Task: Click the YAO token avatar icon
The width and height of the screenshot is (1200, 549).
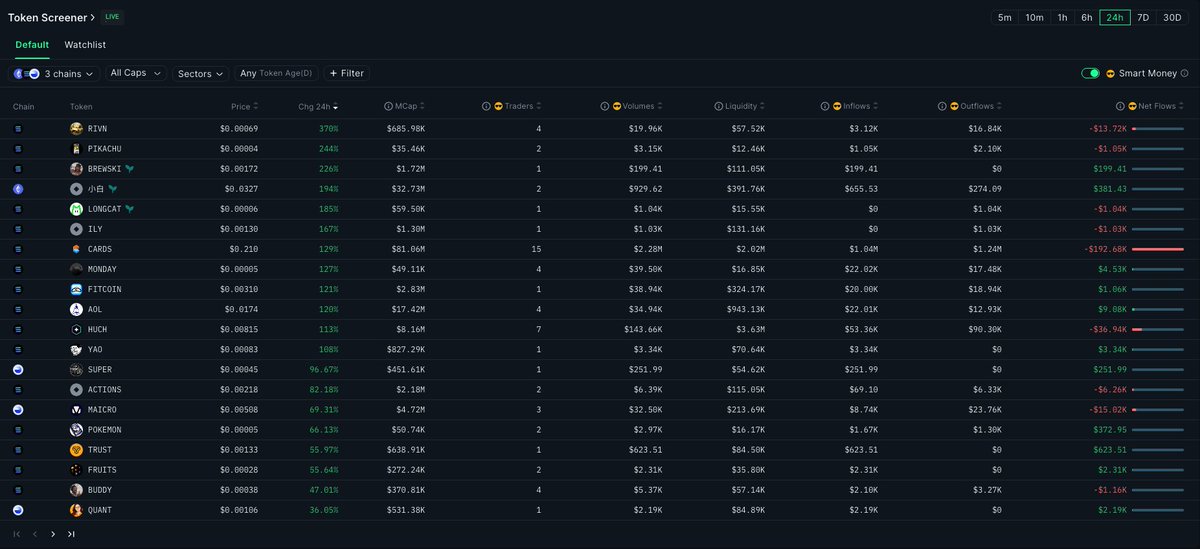Action: coord(76,350)
